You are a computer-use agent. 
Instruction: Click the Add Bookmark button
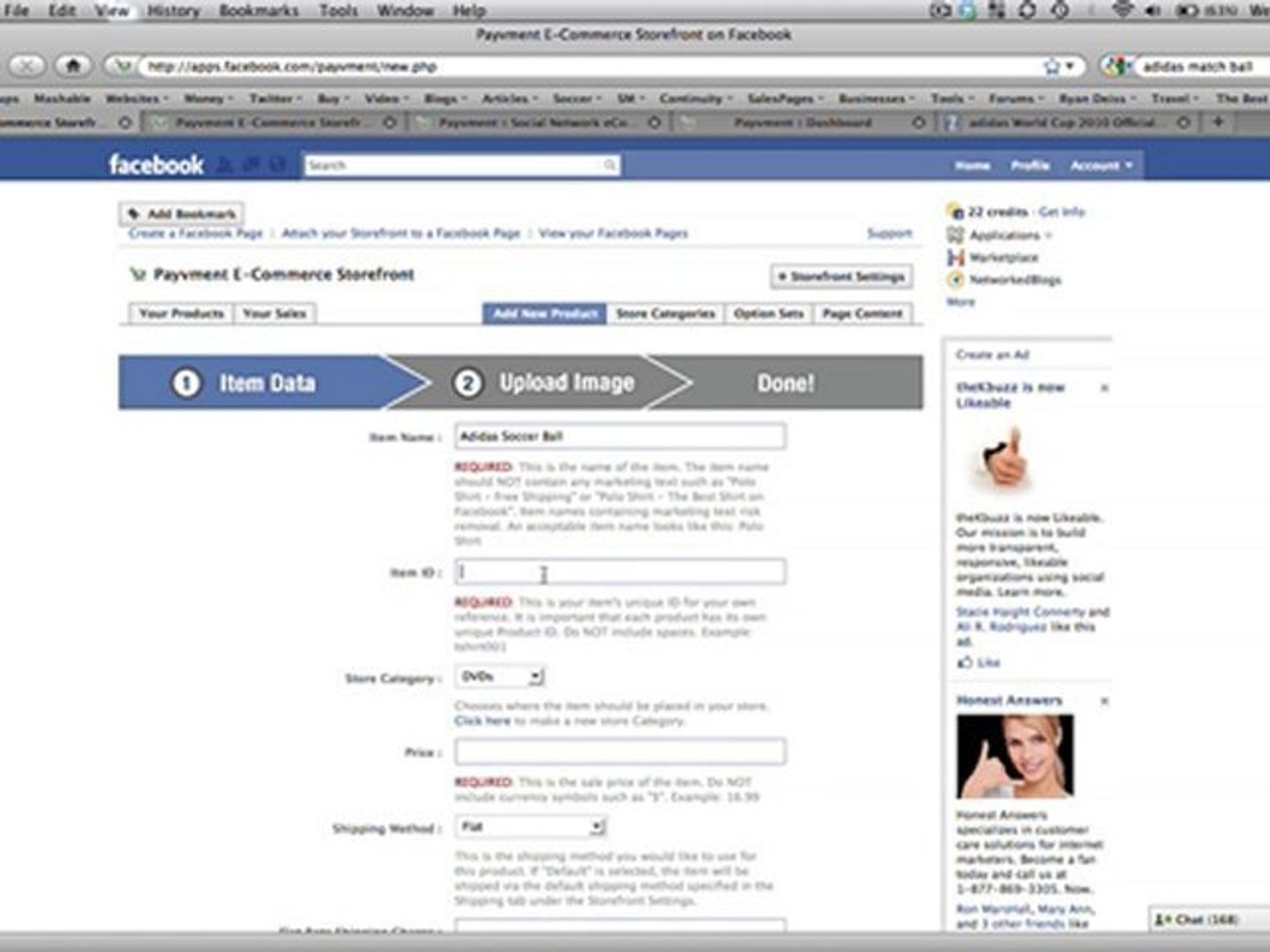point(182,213)
